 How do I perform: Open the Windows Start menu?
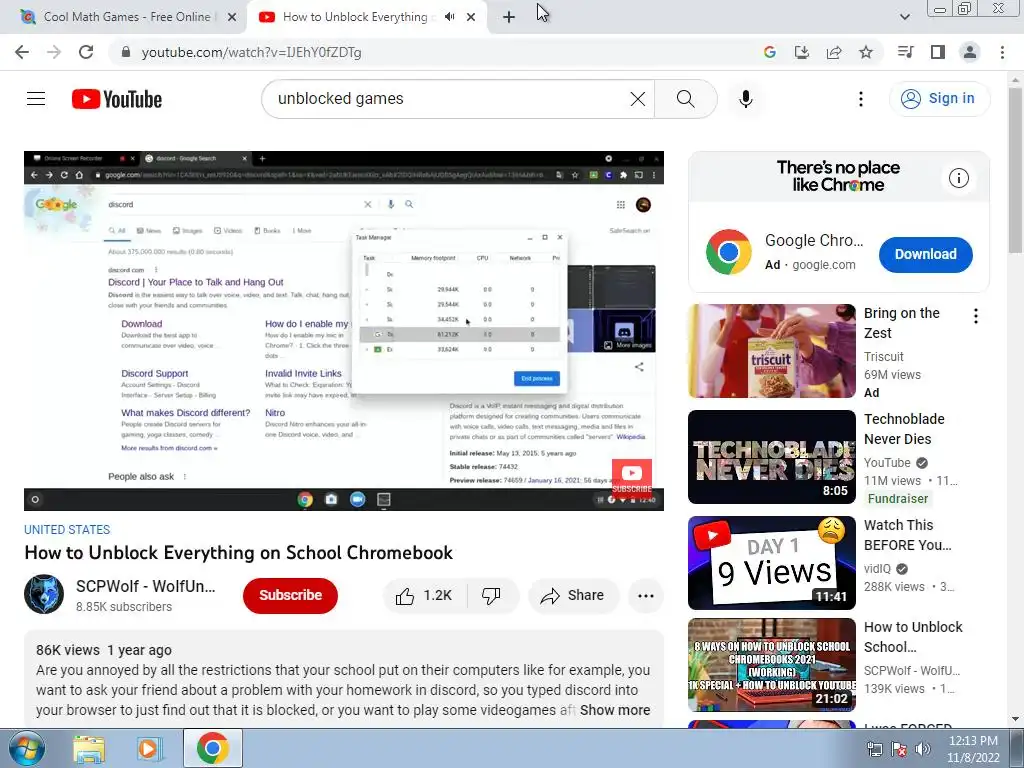[27, 748]
